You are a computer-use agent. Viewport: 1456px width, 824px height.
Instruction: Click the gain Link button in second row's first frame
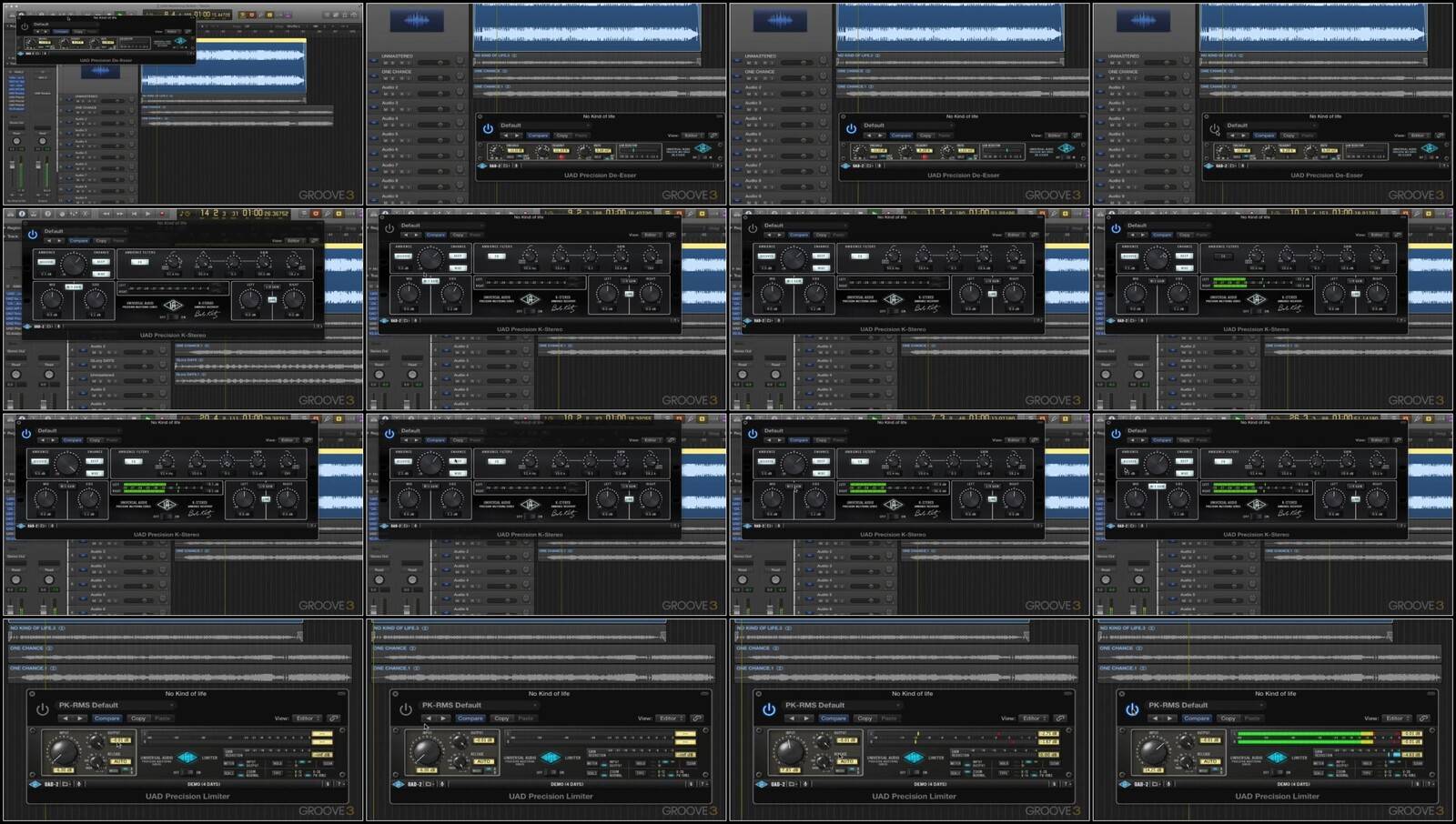tap(272, 299)
